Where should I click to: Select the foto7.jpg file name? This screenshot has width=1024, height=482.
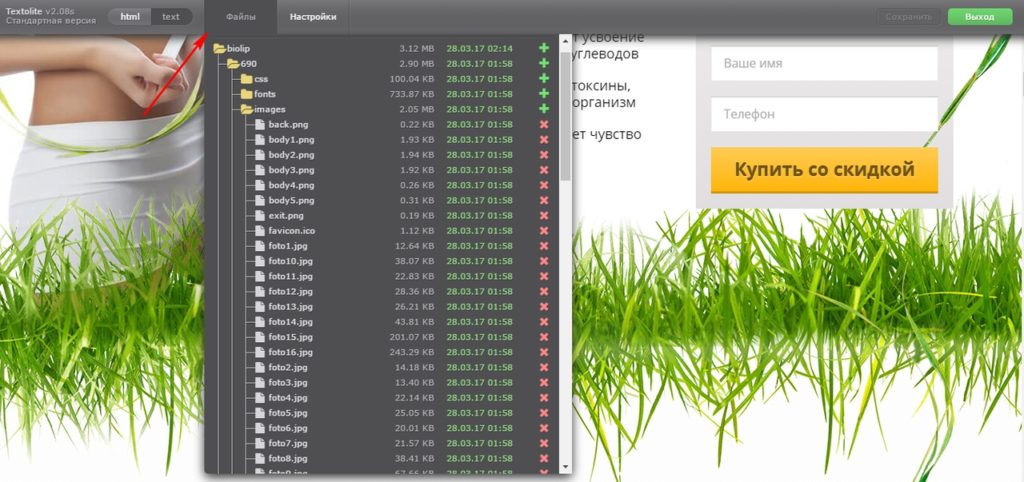[288, 443]
